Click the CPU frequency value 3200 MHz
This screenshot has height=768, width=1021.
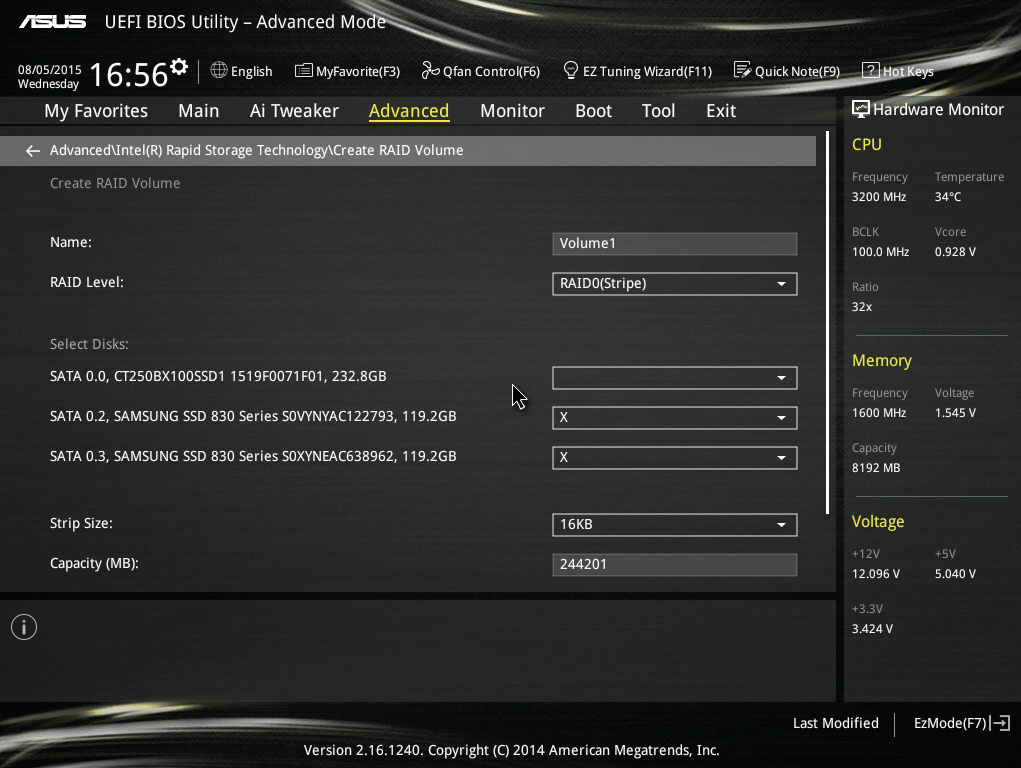pos(879,197)
